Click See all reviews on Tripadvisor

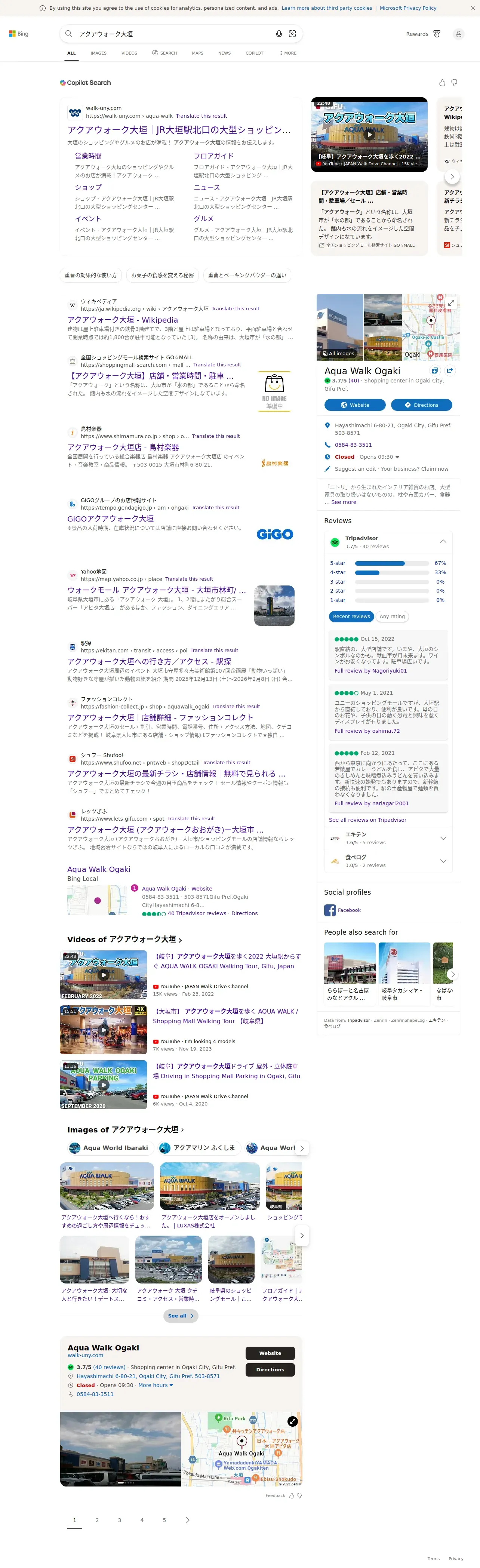[x=367, y=820]
